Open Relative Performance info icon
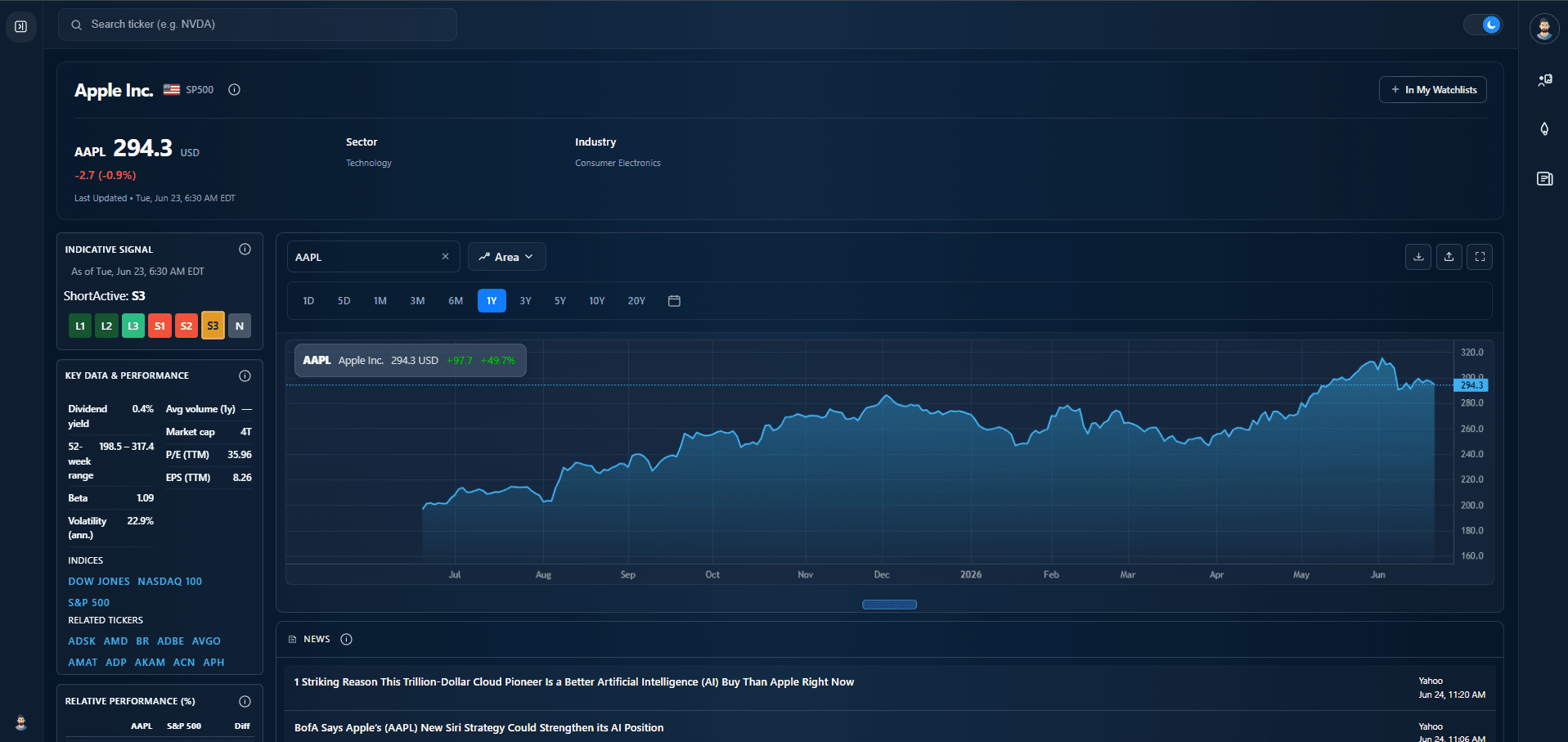 (245, 701)
